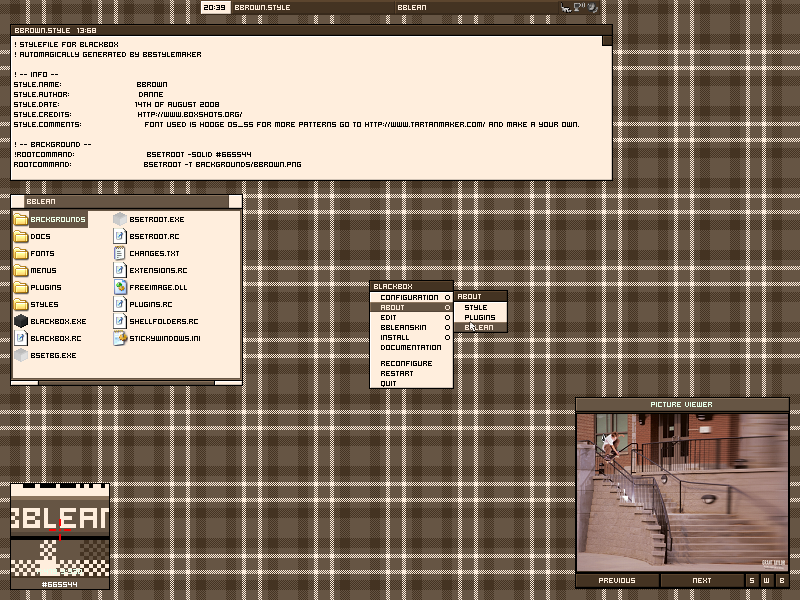Click the animal-shaped system tray icon
This screenshot has height=600, width=800.
[566, 7]
